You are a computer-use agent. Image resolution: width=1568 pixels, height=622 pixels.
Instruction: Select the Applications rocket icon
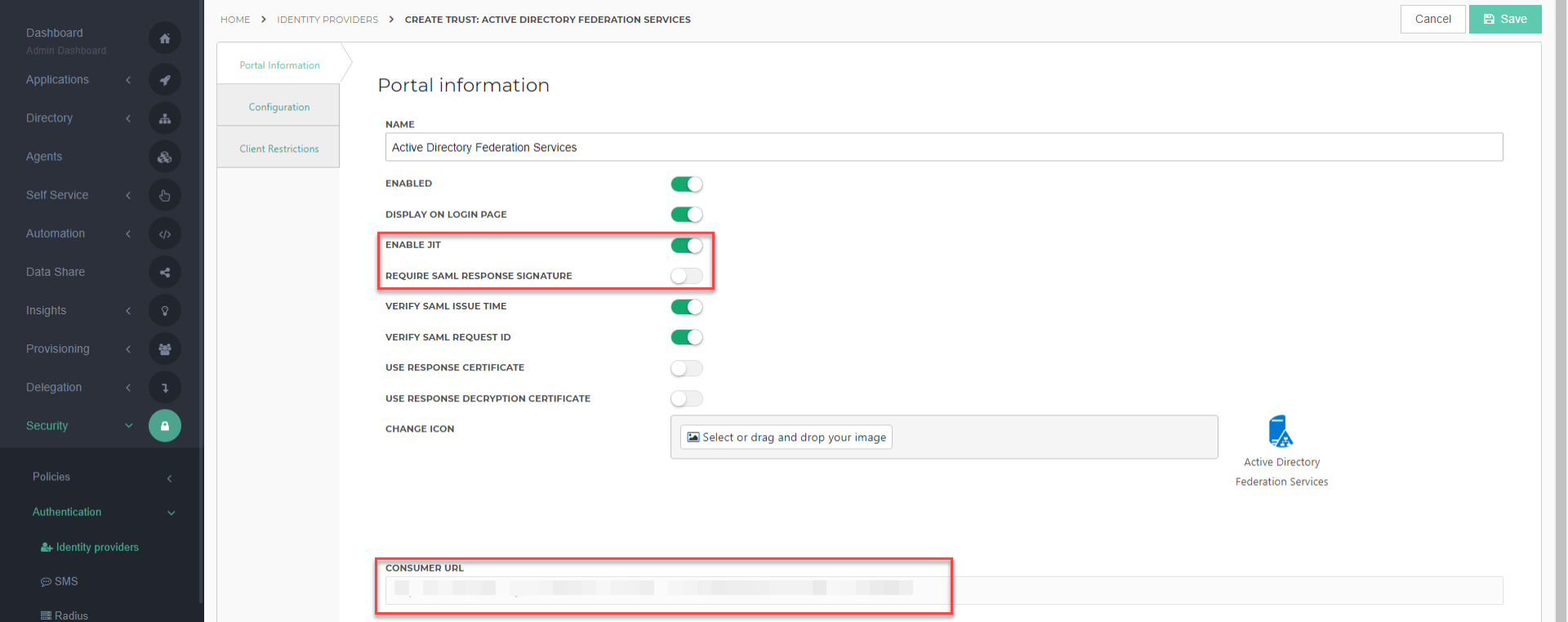click(165, 80)
